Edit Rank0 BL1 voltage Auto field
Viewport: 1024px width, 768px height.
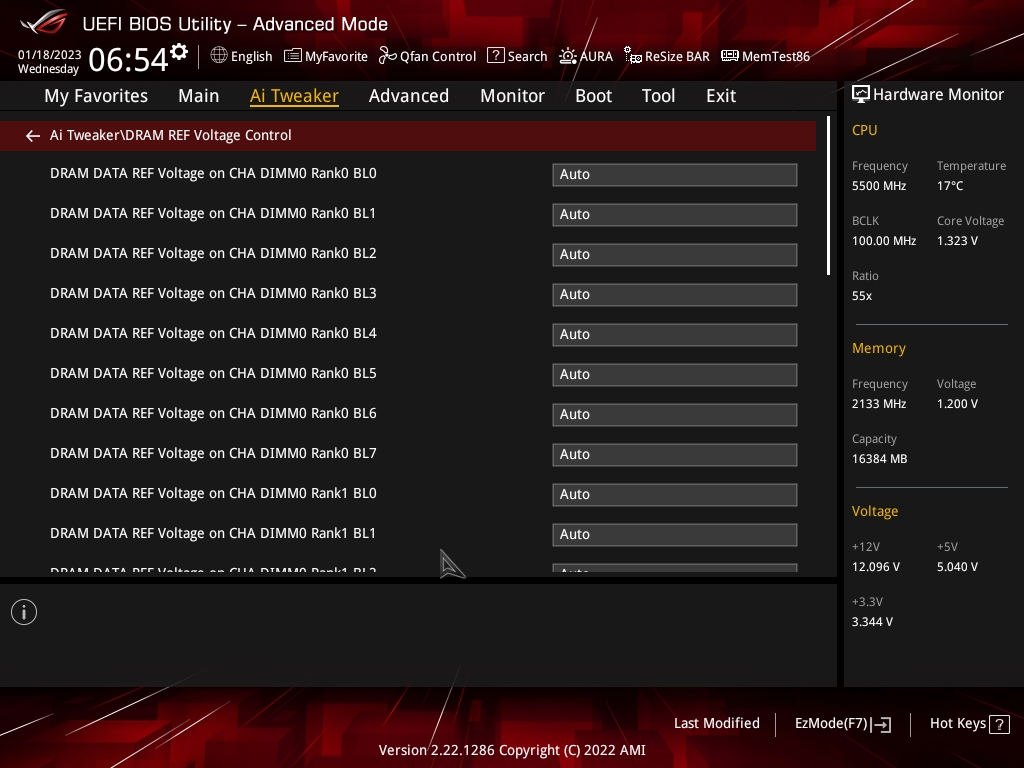(x=675, y=214)
